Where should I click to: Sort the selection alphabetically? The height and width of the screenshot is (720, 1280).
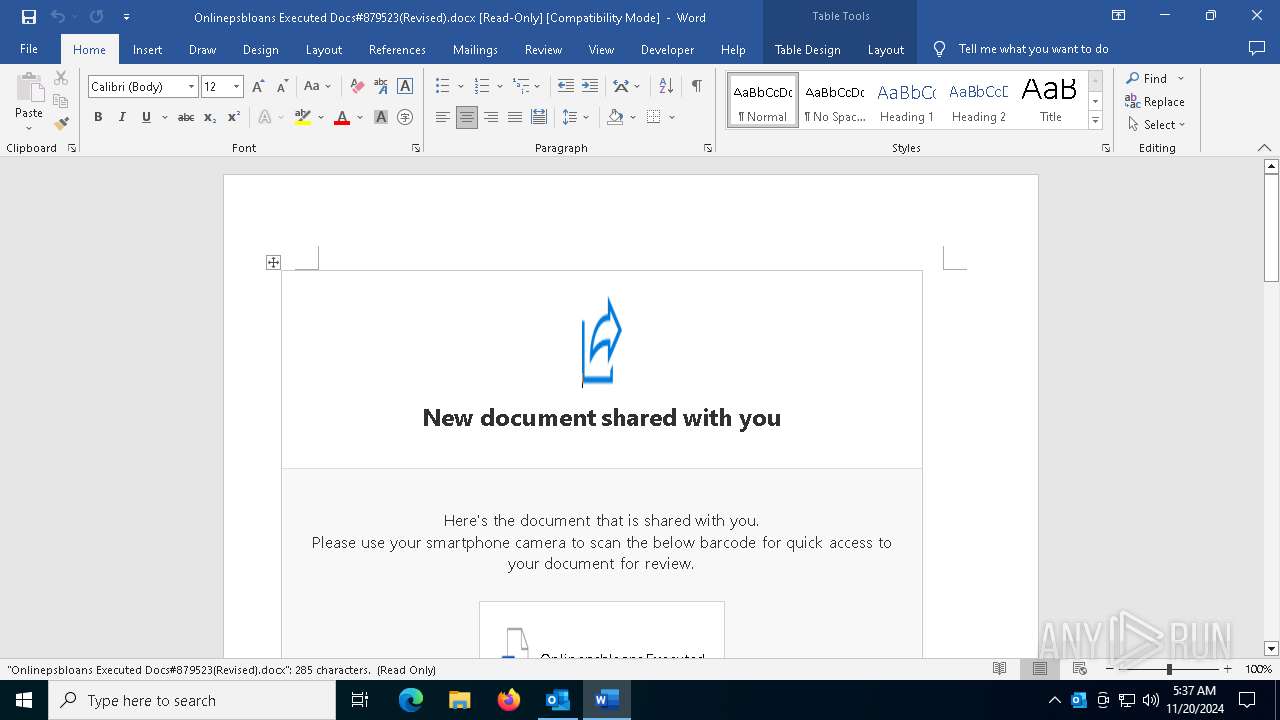(x=667, y=87)
